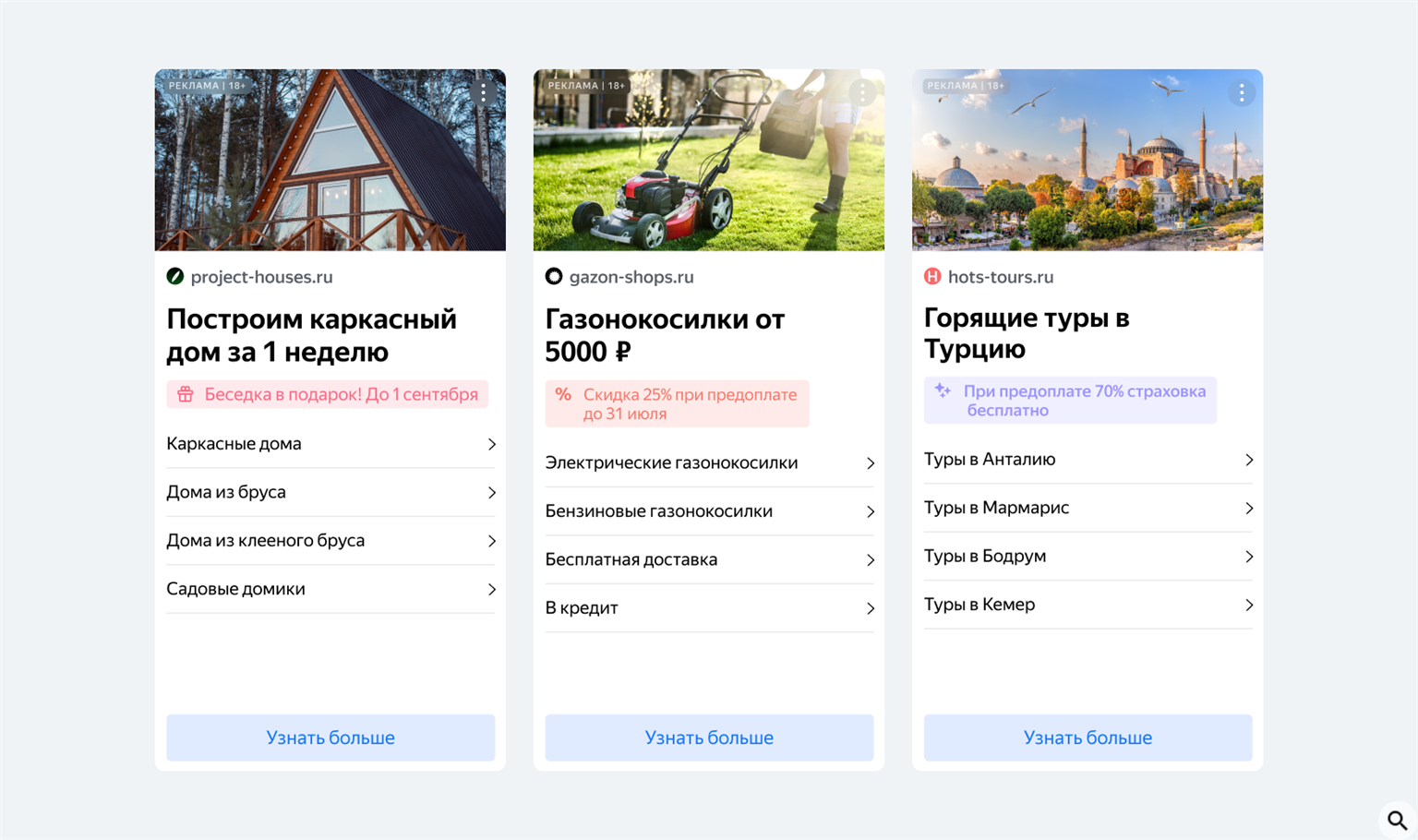Click the gazon-shops.ru favicon

pos(554,276)
